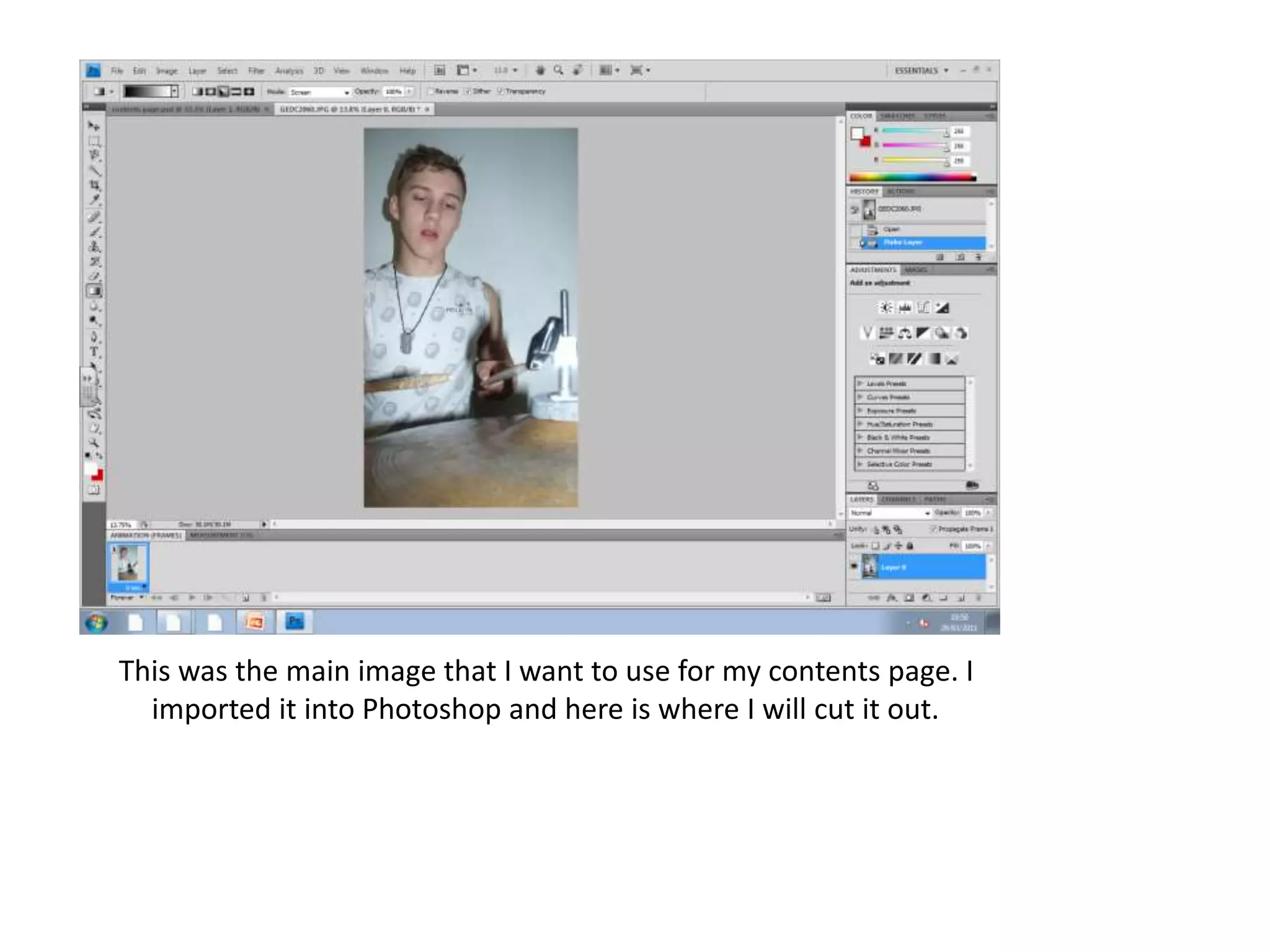Image resolution: width=1270 pixels, height=952 pixels.
Task: Open Photoshop from Windows taskbar
Action: (x=295, y=622)
